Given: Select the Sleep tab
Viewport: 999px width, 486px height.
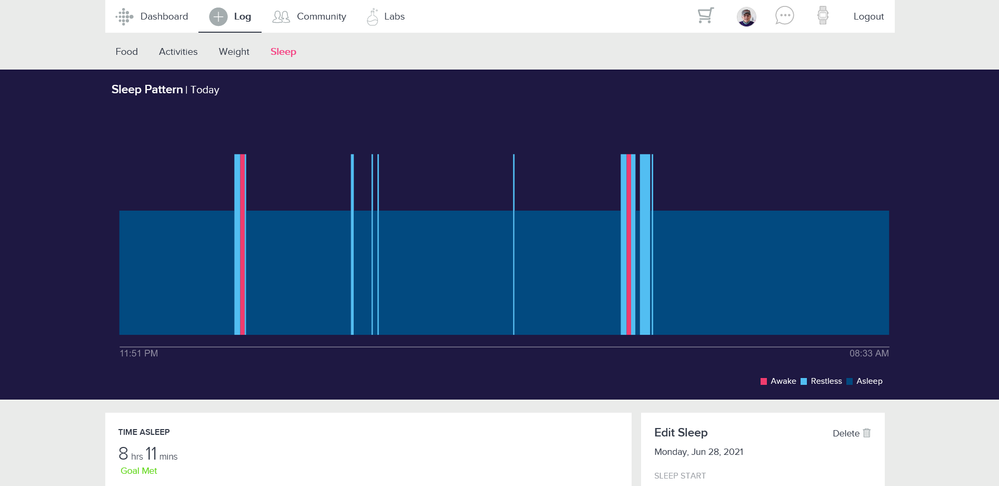Looking at the screenshot, I should pos(283,52).
